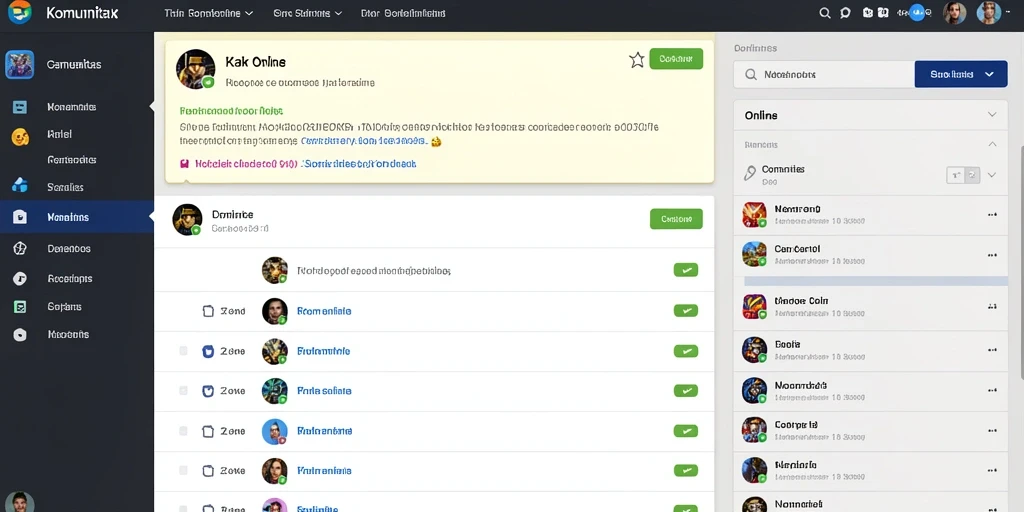The height and width of the screenshot is (512, 1024).
Task: Open more options for Uncoe Coln
Action: pos(992,306)
